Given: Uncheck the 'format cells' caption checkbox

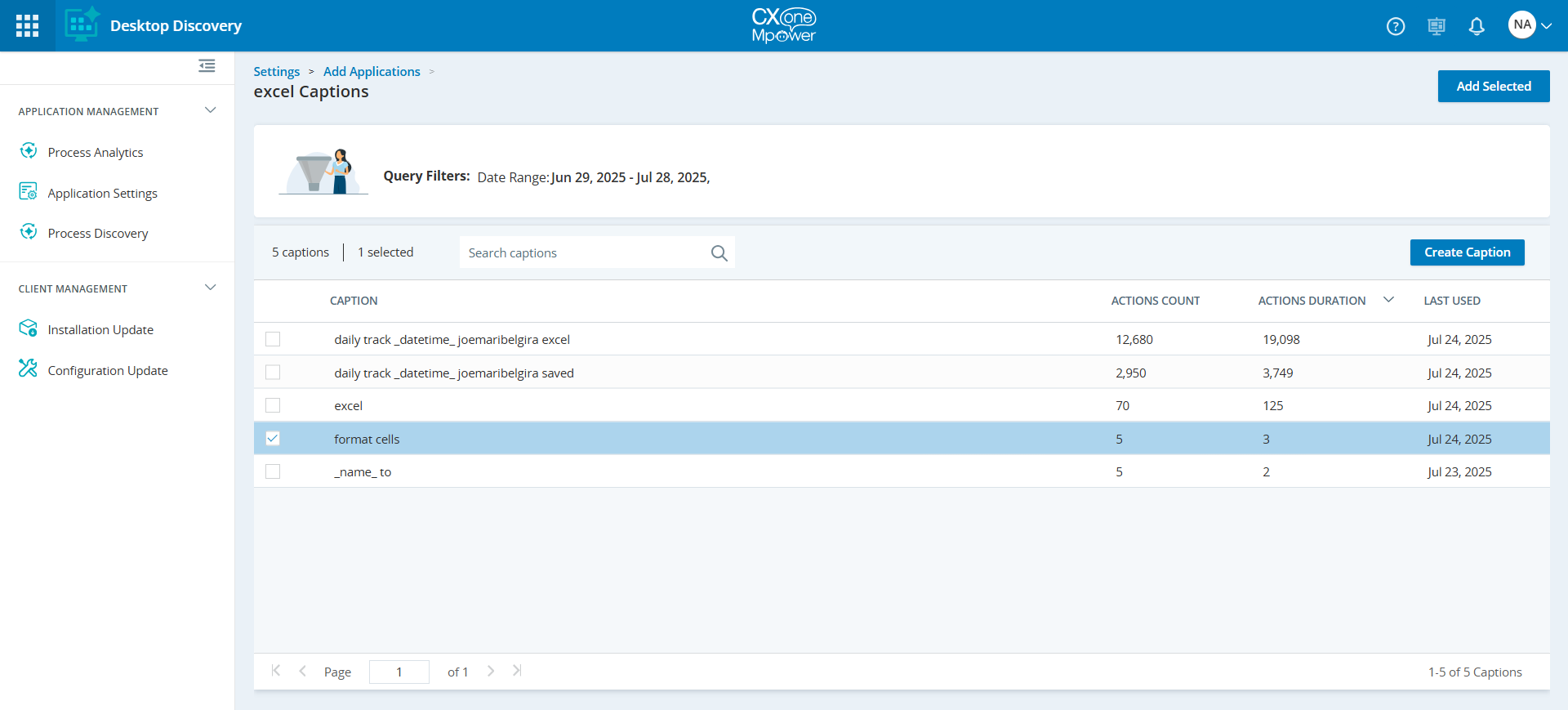Looking at the screenshot, I should [273, 439].
